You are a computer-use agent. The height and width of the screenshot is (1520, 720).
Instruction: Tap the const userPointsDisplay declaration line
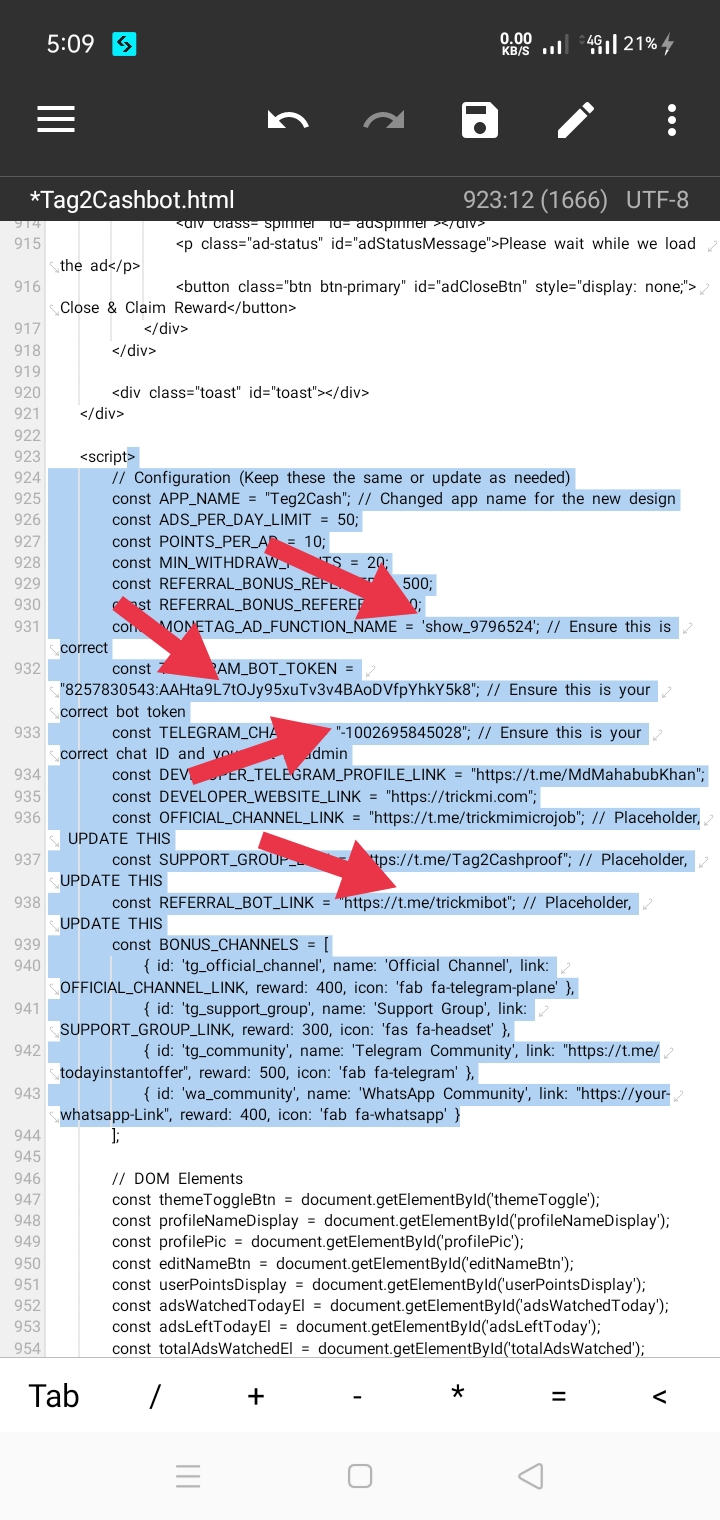[379, 1285]
